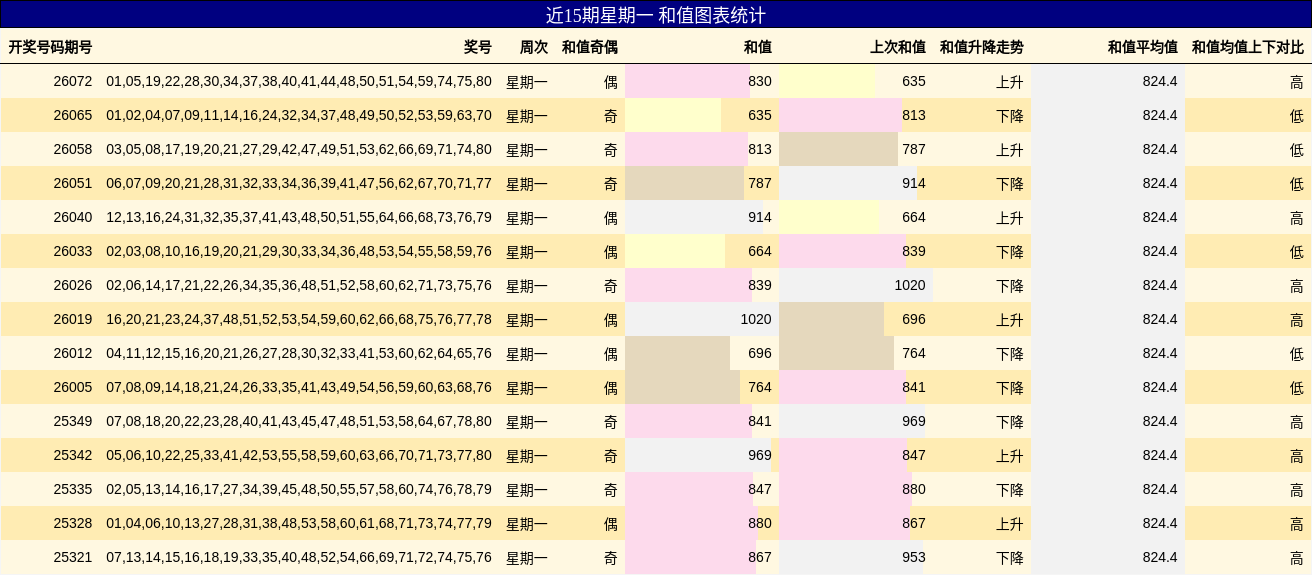This screenshot has width=1312, height=575.
Task: Click the 和值均值上下对比 column header
Action: pyautogui.click(x=1248, y=47)
